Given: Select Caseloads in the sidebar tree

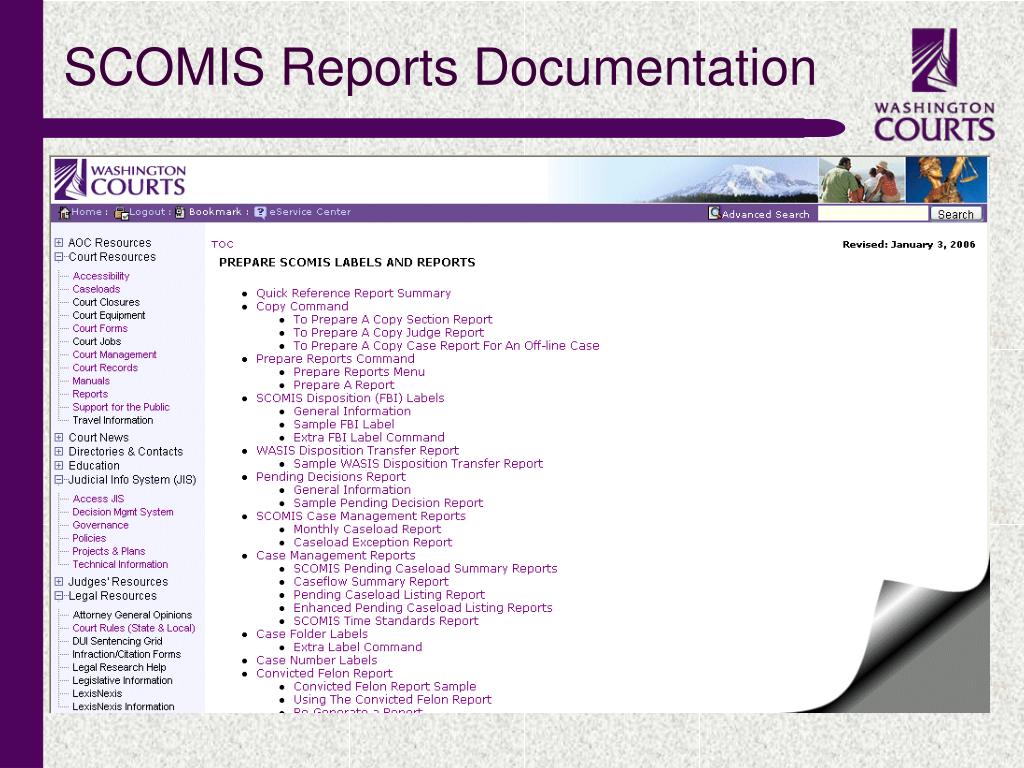Looking at the screenshot, I should click(96, 289).
